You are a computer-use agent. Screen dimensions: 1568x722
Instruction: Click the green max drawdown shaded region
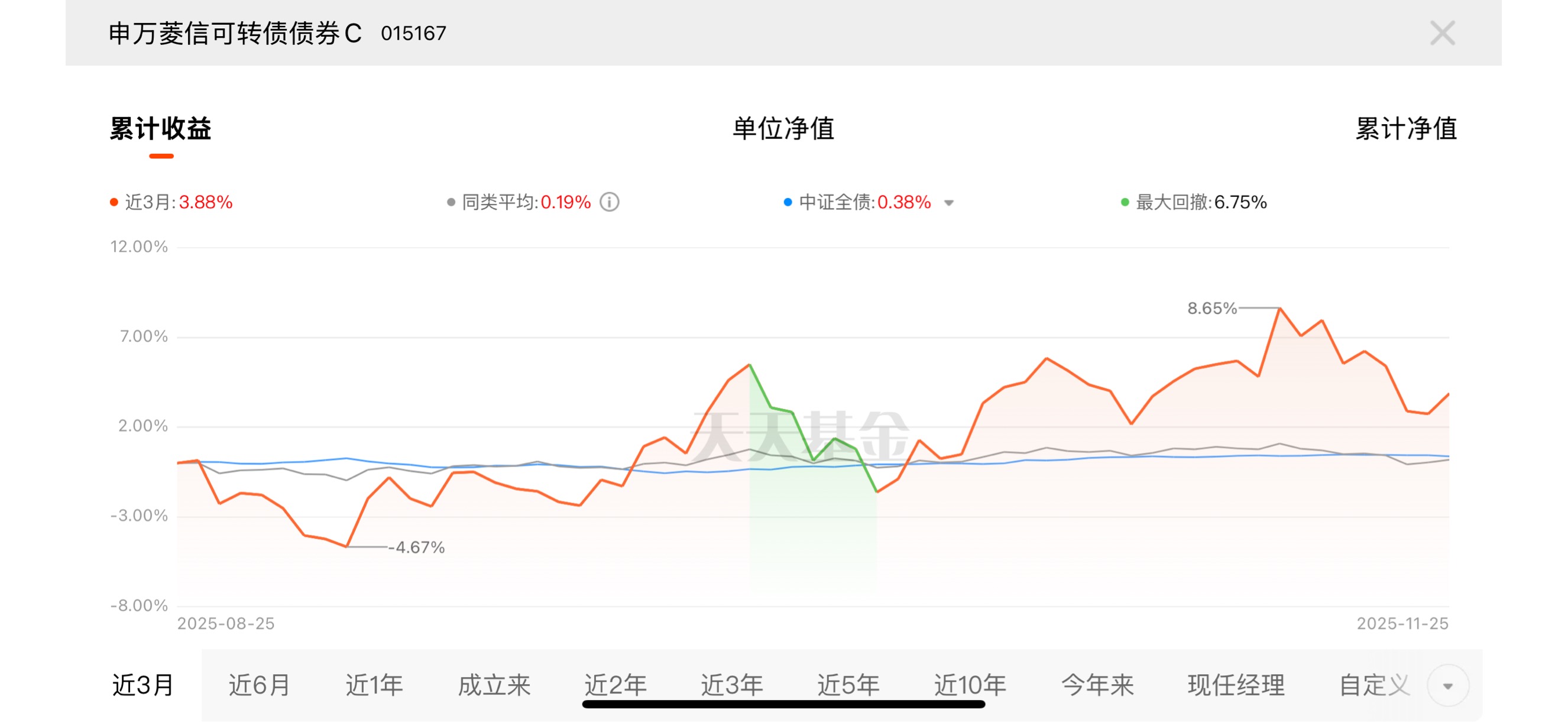coord(812,530)
